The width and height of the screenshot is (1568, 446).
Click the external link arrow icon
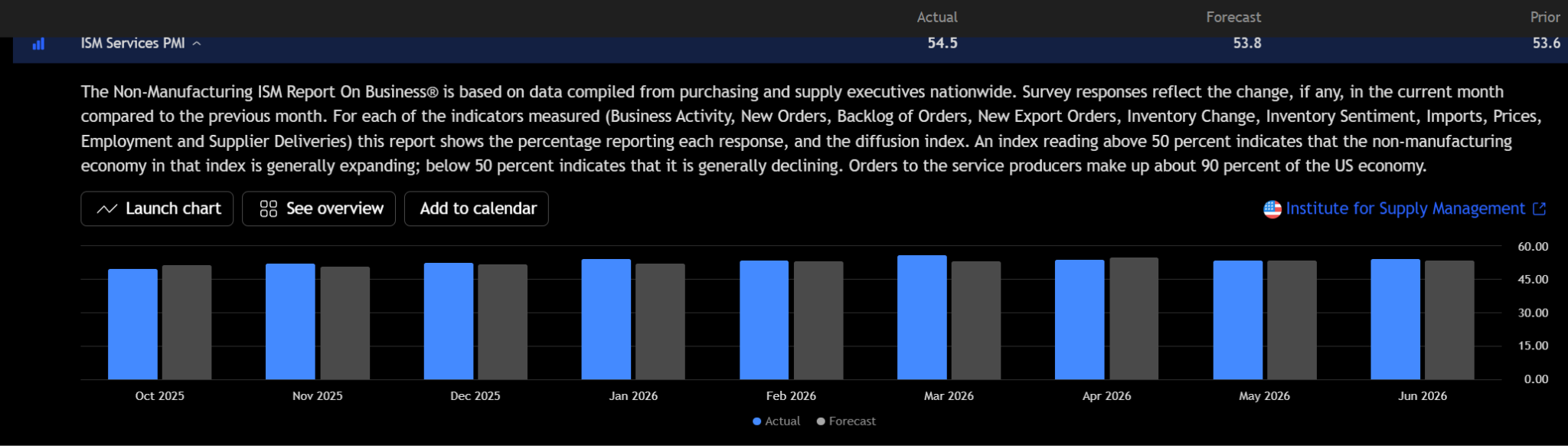(x=1539, y=208)
